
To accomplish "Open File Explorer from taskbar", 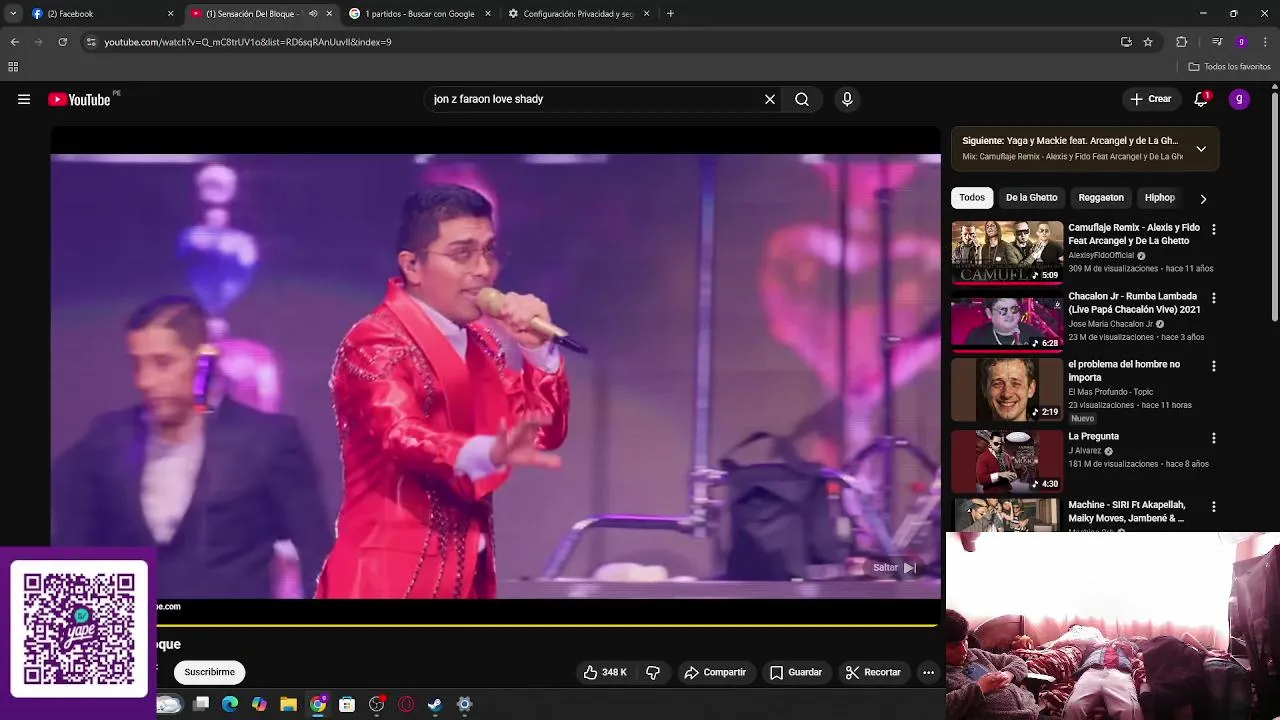I will point(288,704).
